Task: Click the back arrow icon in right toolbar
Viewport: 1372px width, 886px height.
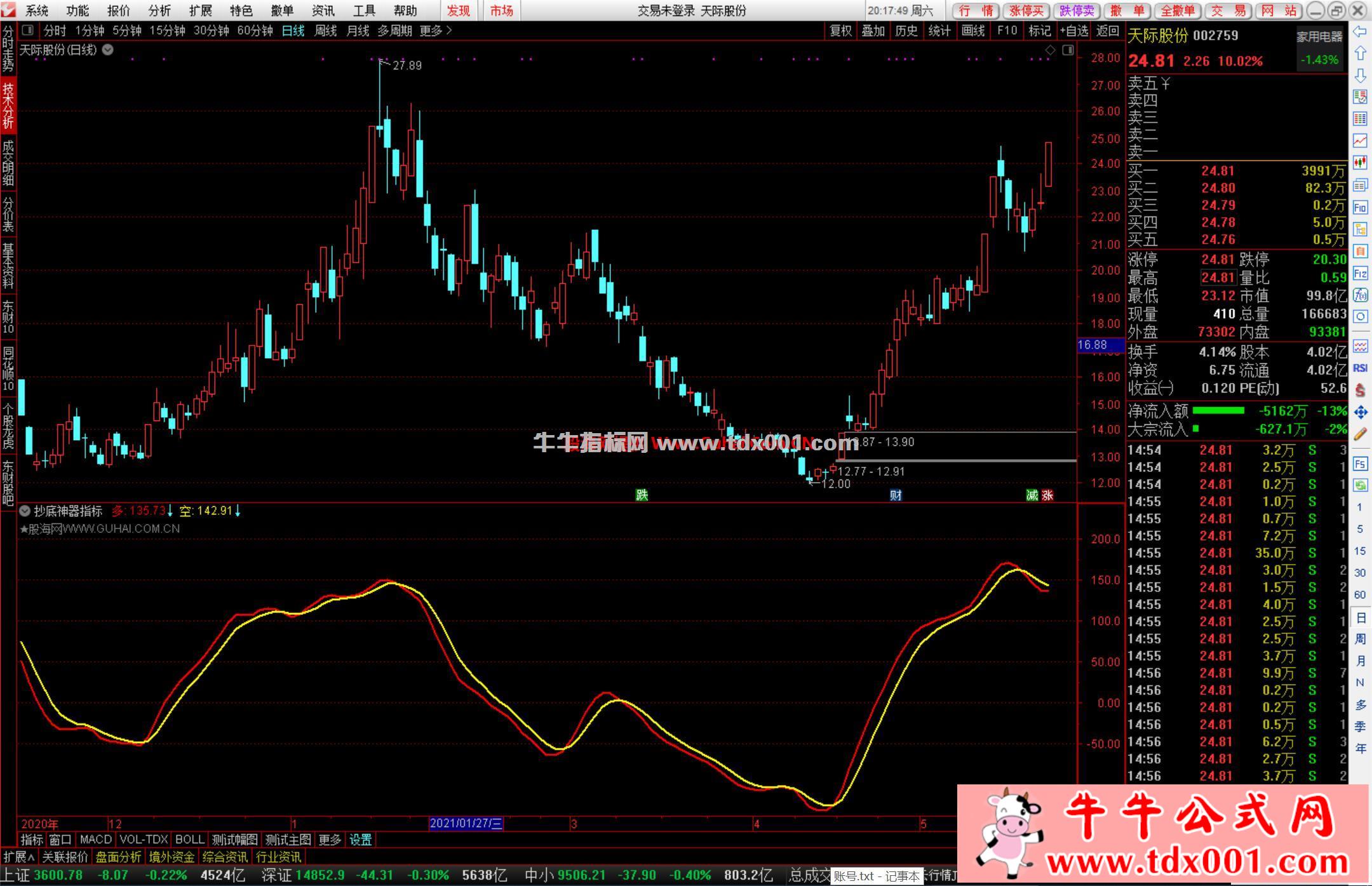Action: click(1360, 31)
